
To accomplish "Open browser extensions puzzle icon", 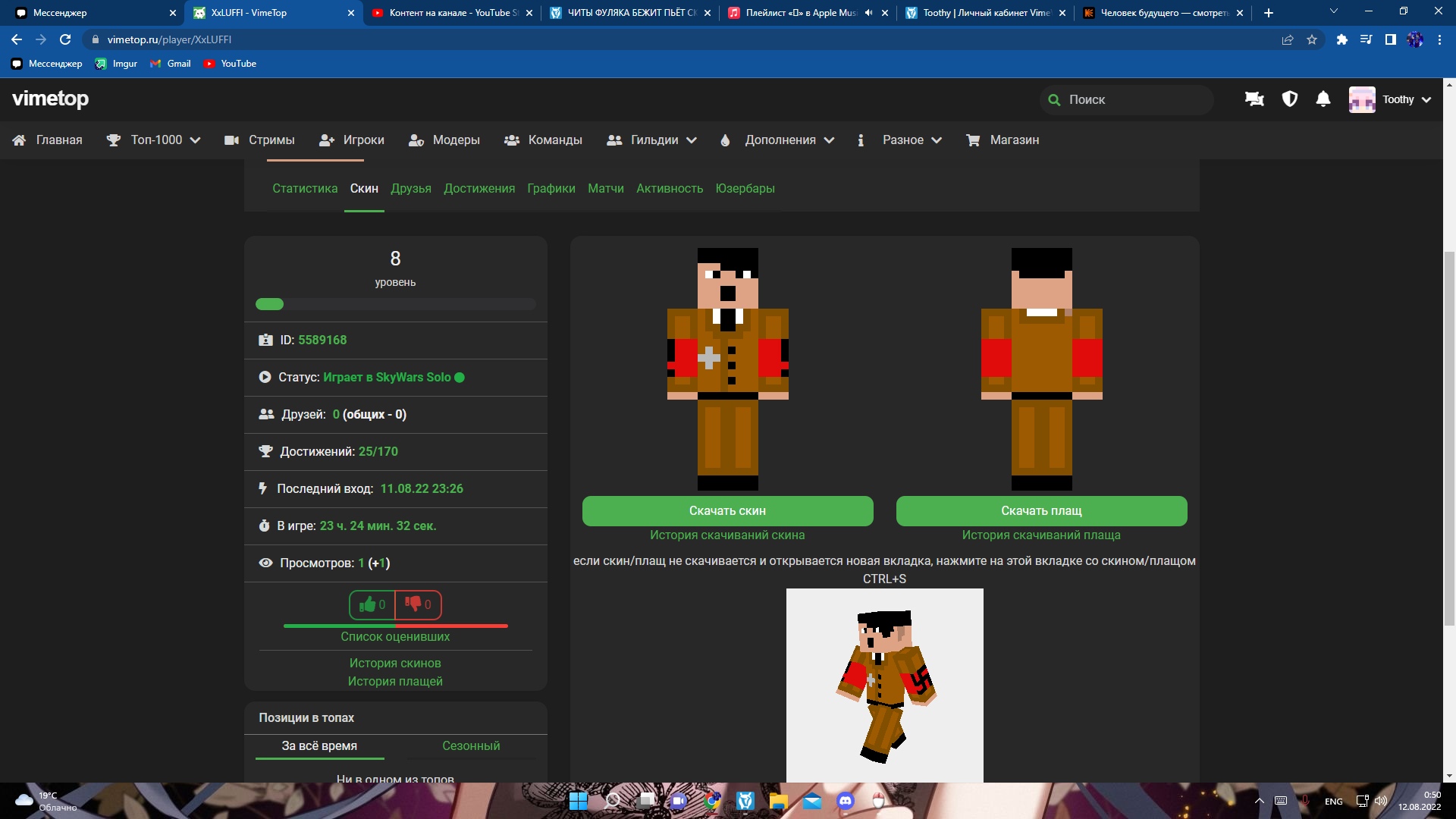I will click(1341, 39).
